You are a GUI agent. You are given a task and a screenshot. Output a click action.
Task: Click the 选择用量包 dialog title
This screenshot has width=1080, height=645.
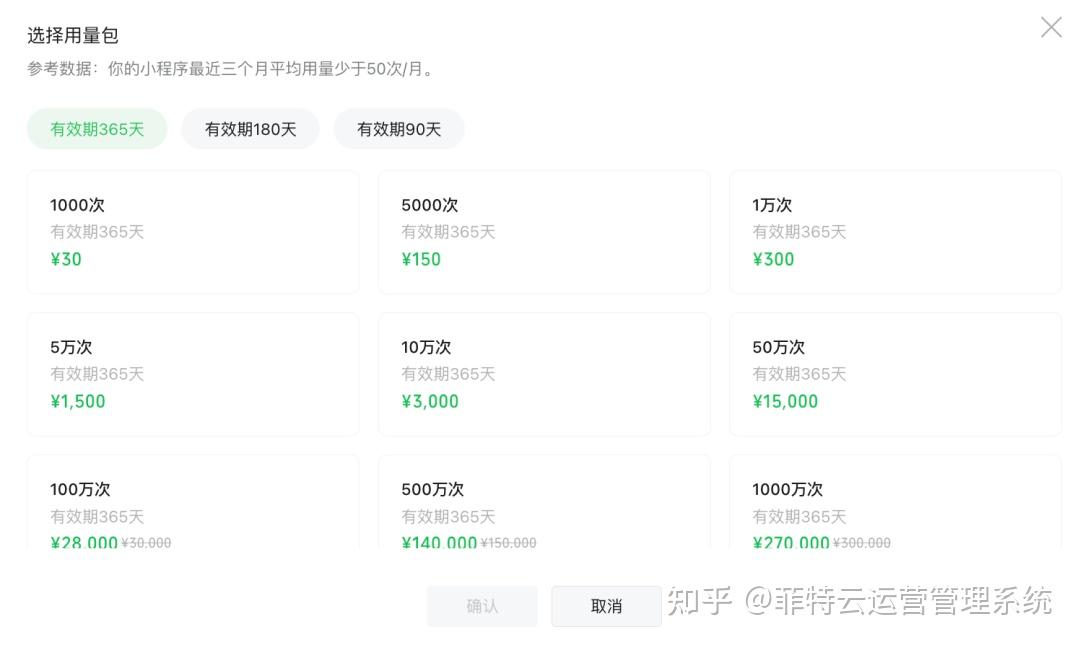[x=73, y=36]
